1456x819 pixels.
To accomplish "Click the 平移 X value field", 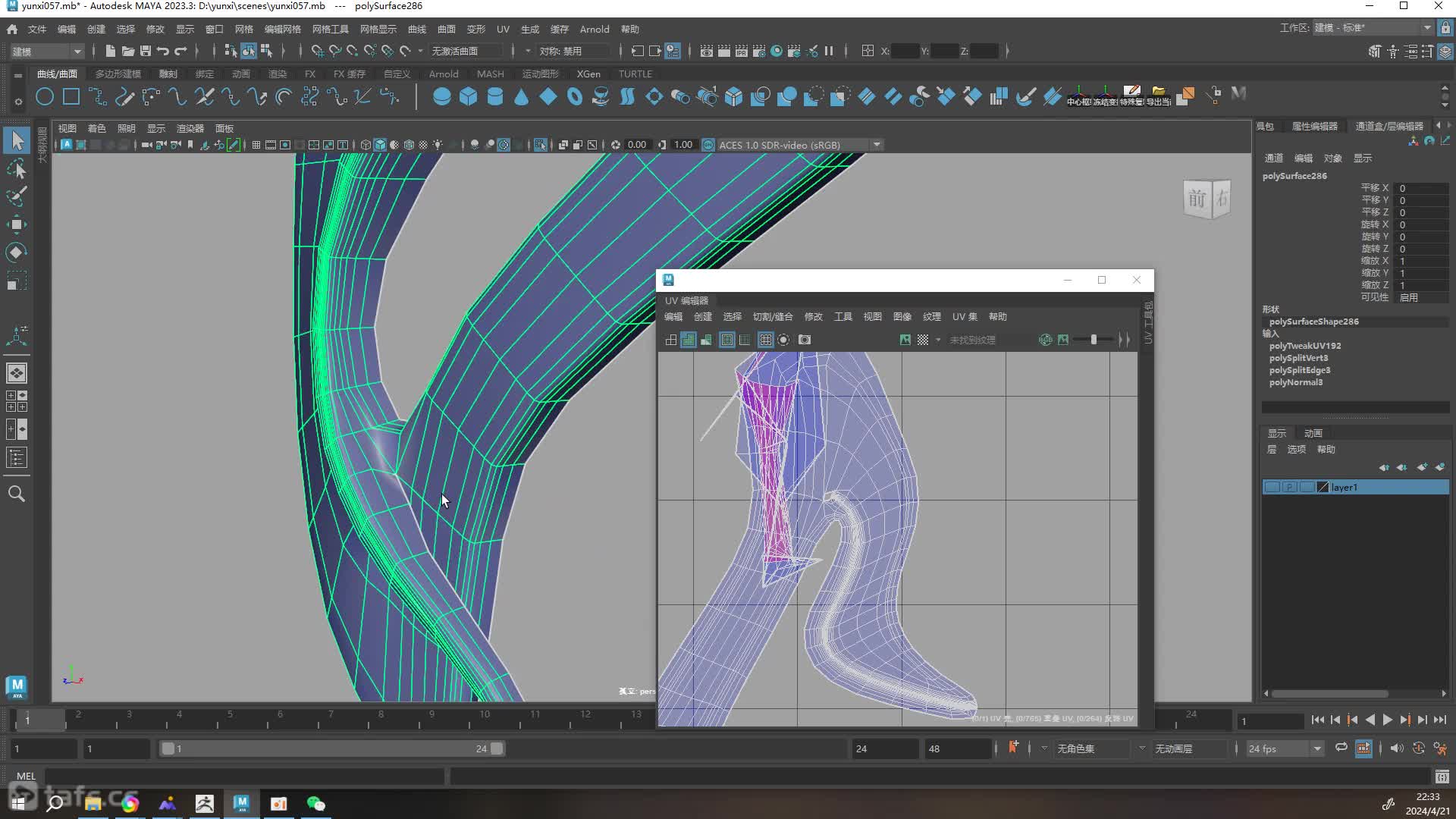I will [x=1423, y=188].
